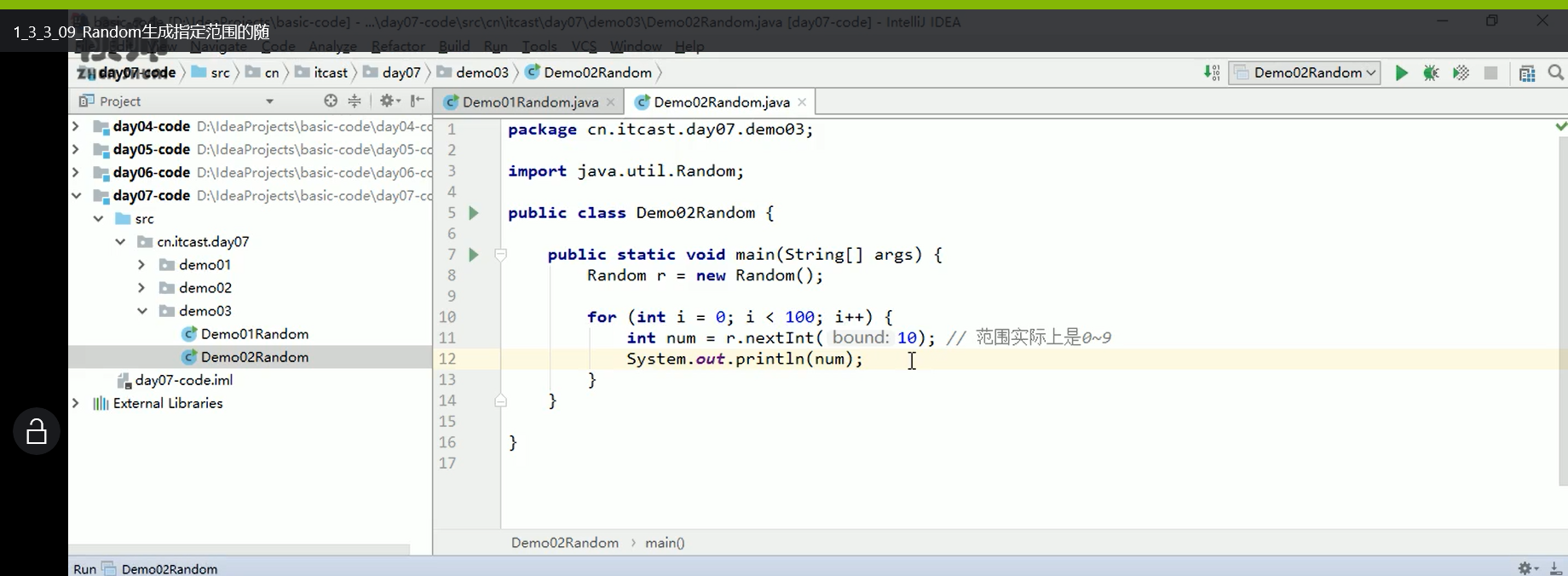Collapse the demo03 package
1568x576 pixels.
point(142,311)
